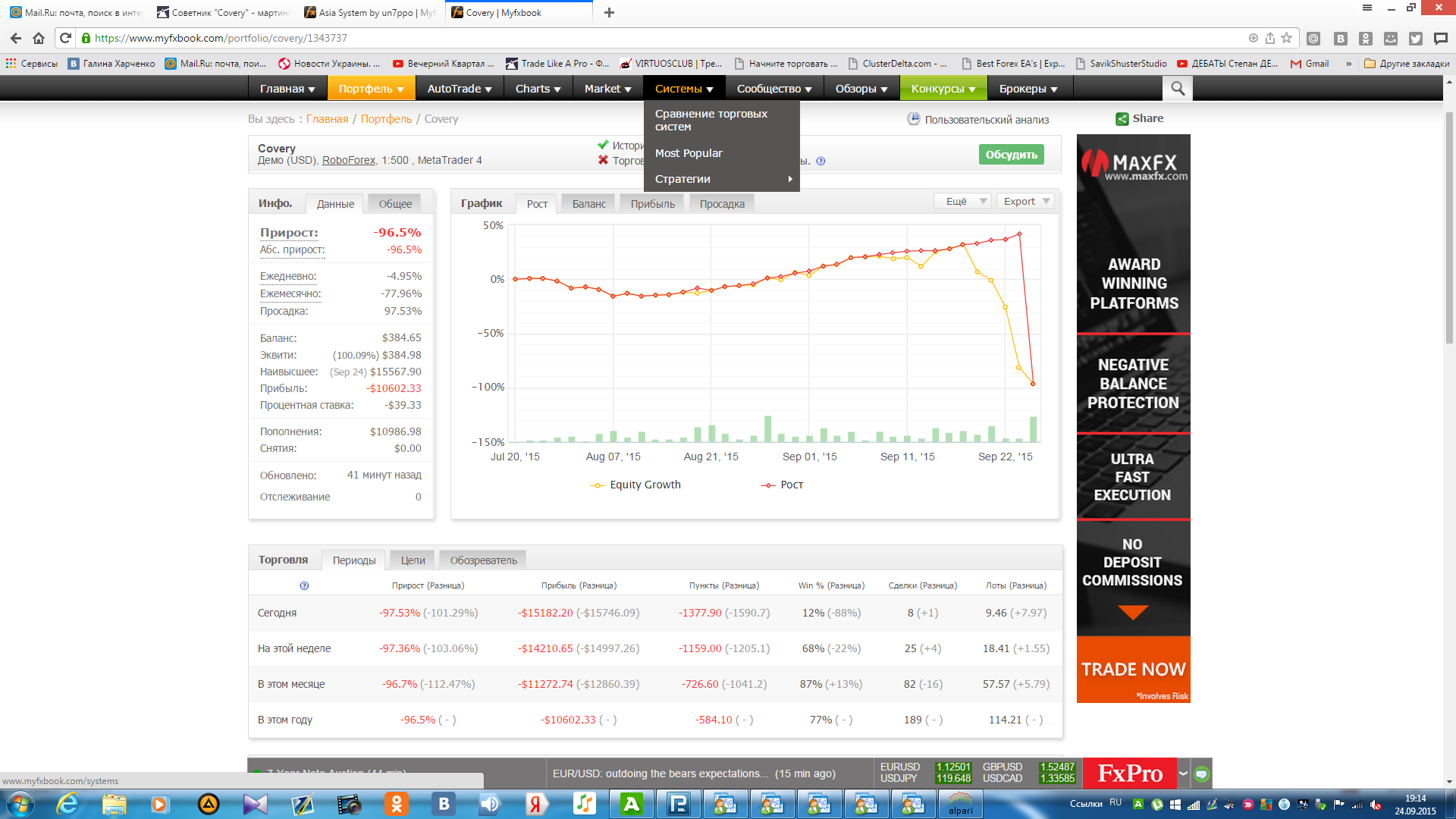Expand the AutoTrade navigation dropdown

pyautogui.click(x=460, y=89)
